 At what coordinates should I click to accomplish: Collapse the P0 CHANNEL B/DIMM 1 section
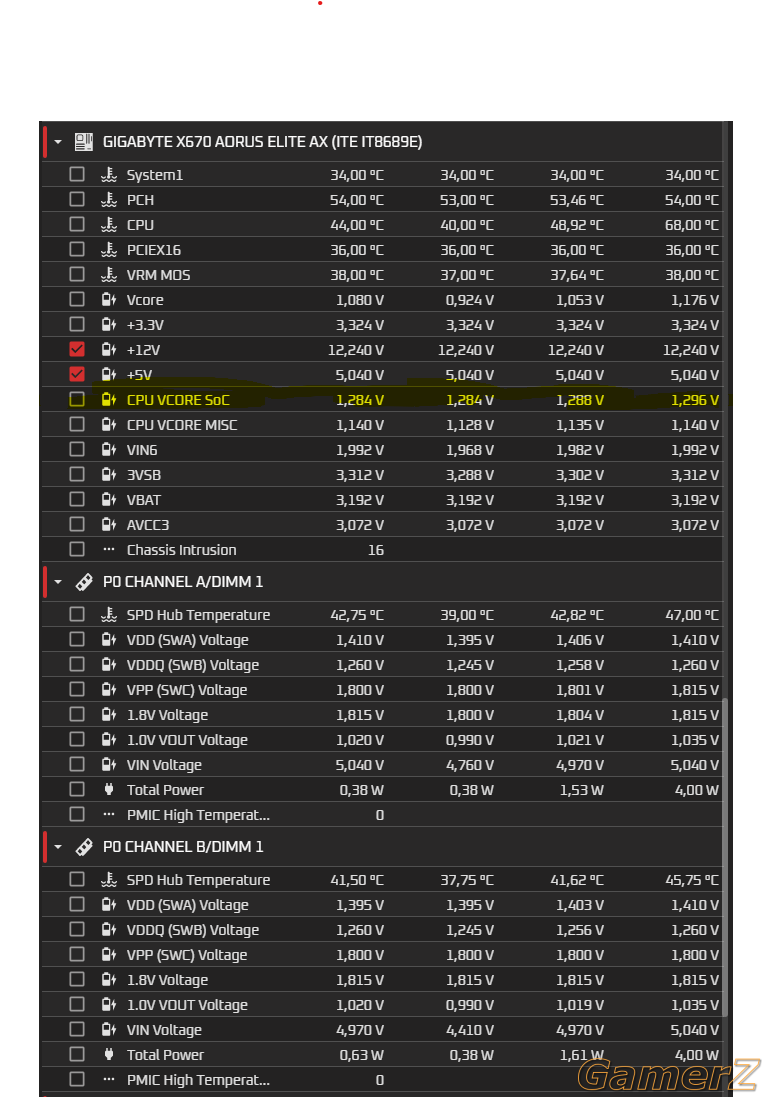click(x=58, y=847)
